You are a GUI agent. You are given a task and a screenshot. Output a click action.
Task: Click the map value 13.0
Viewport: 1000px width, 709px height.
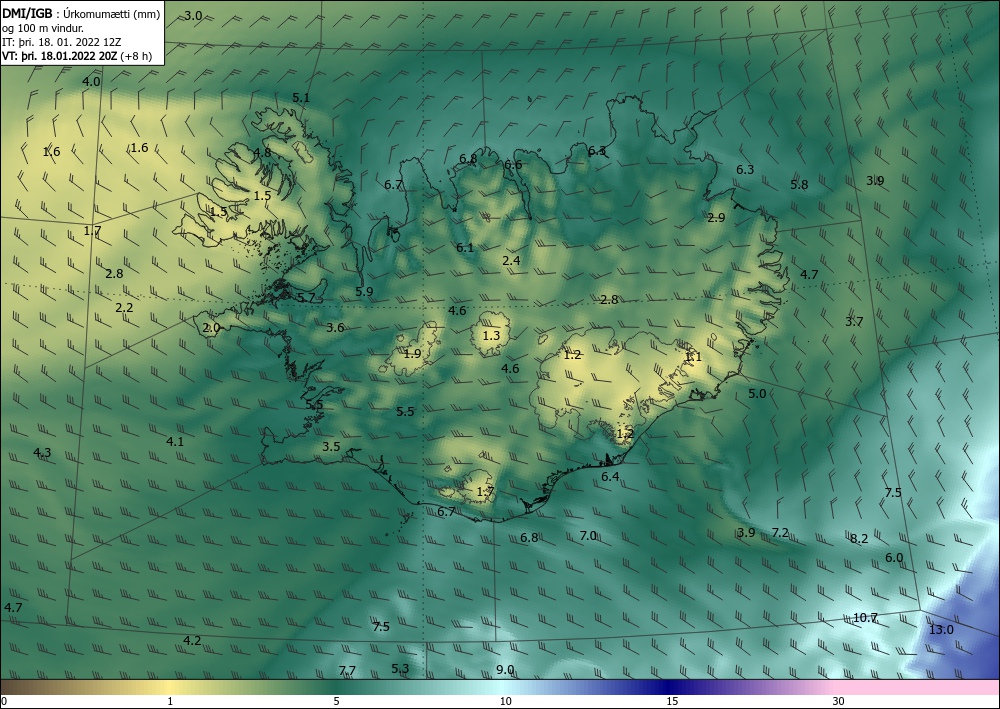click(x=941, y=630)
